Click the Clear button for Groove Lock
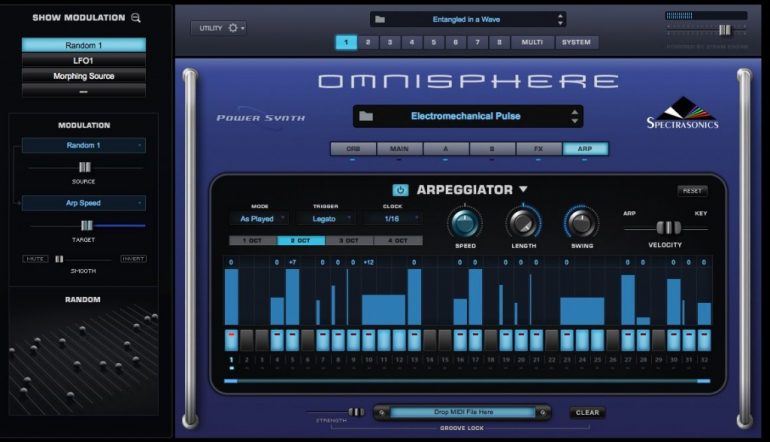The width and height of the screenshot is (770, 442). [x=588, y=412]
